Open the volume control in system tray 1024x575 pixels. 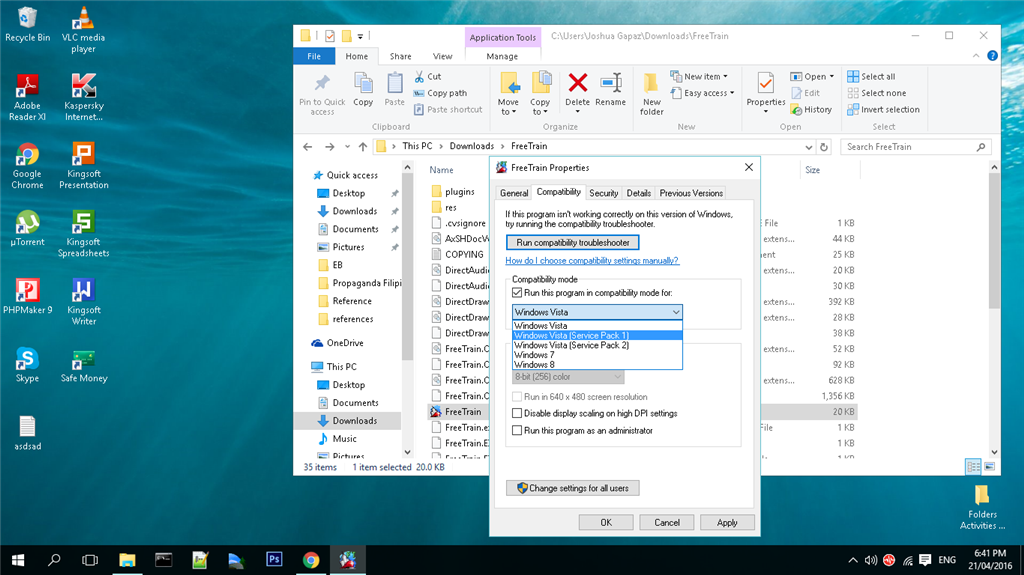click(x=871, y=560)
